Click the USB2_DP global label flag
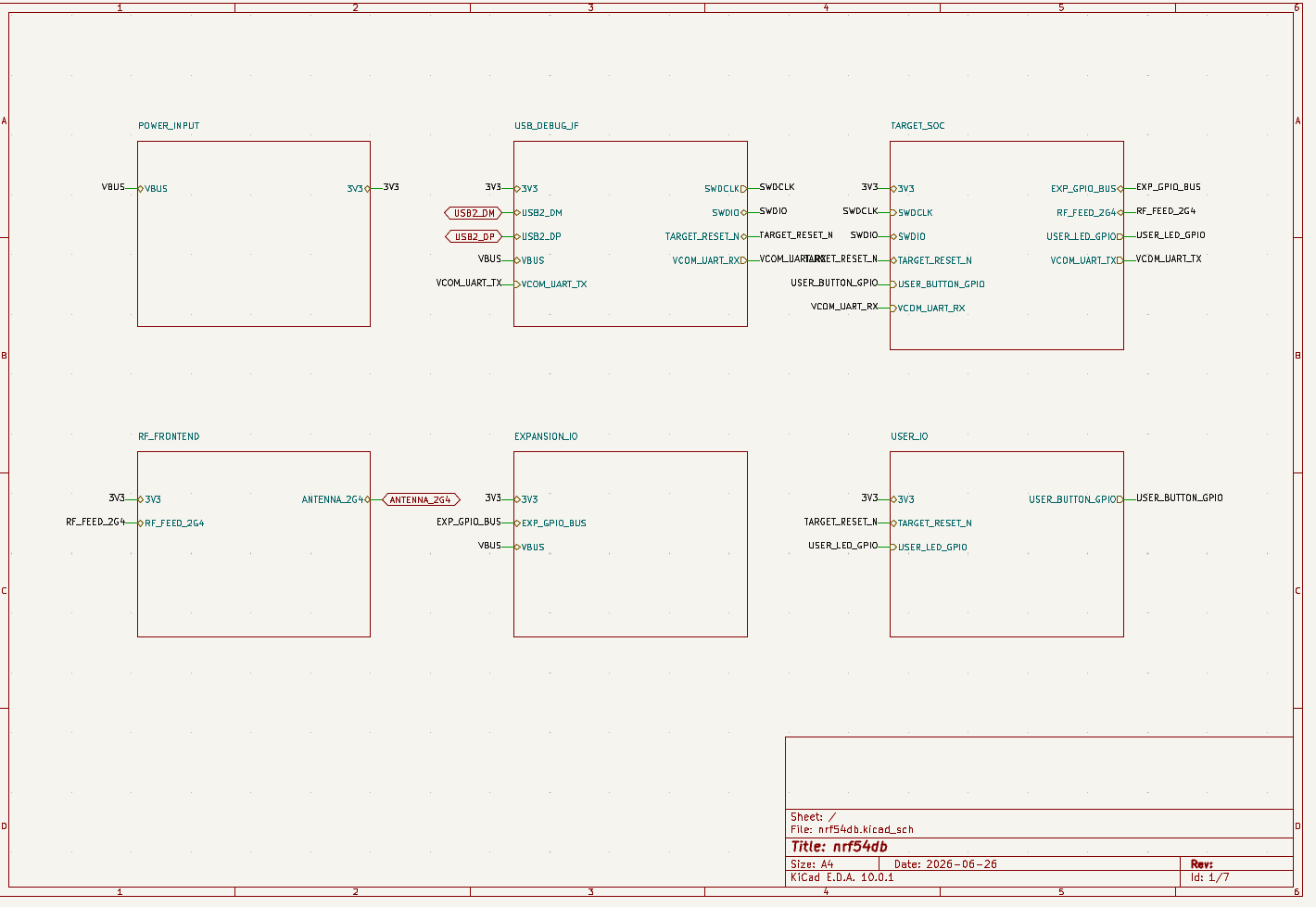This screenshot has height=907, width=1316. click(x=474, y=237)
